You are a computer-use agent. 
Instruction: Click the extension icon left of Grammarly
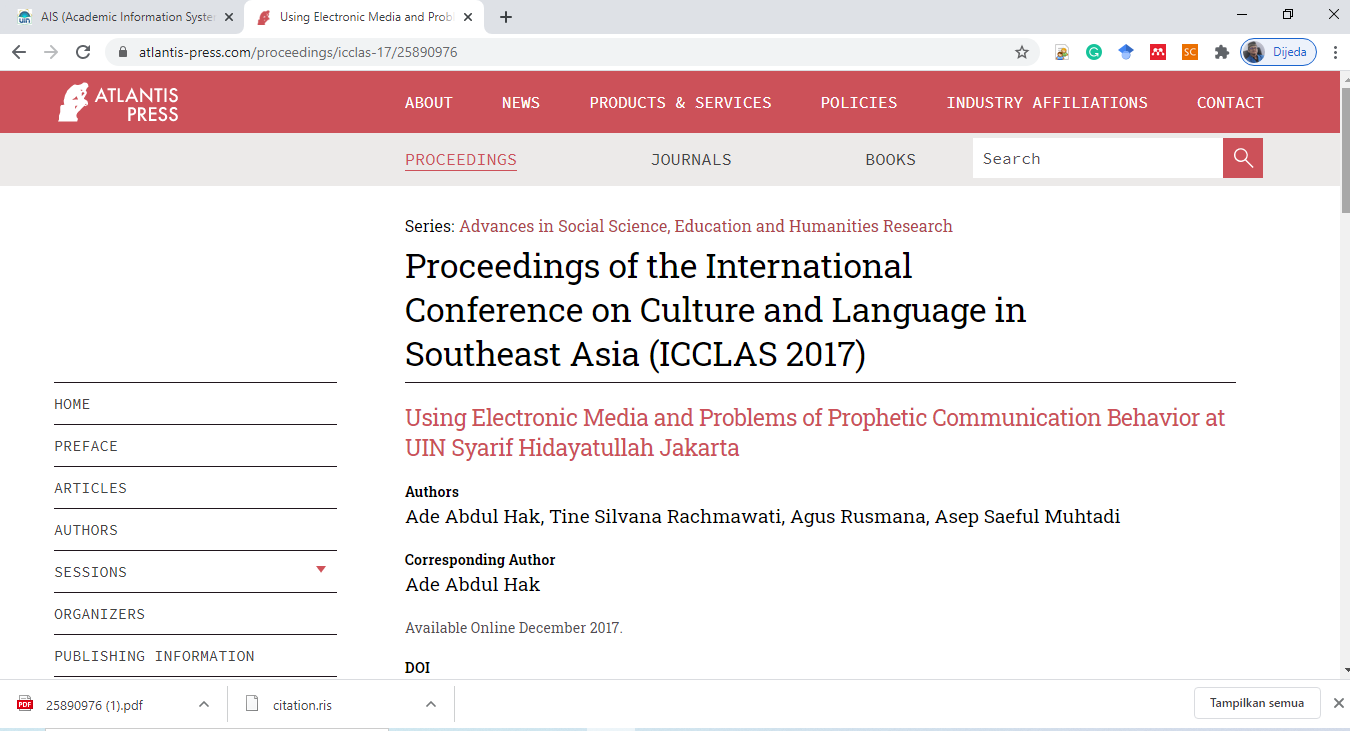click(1062, 52)
